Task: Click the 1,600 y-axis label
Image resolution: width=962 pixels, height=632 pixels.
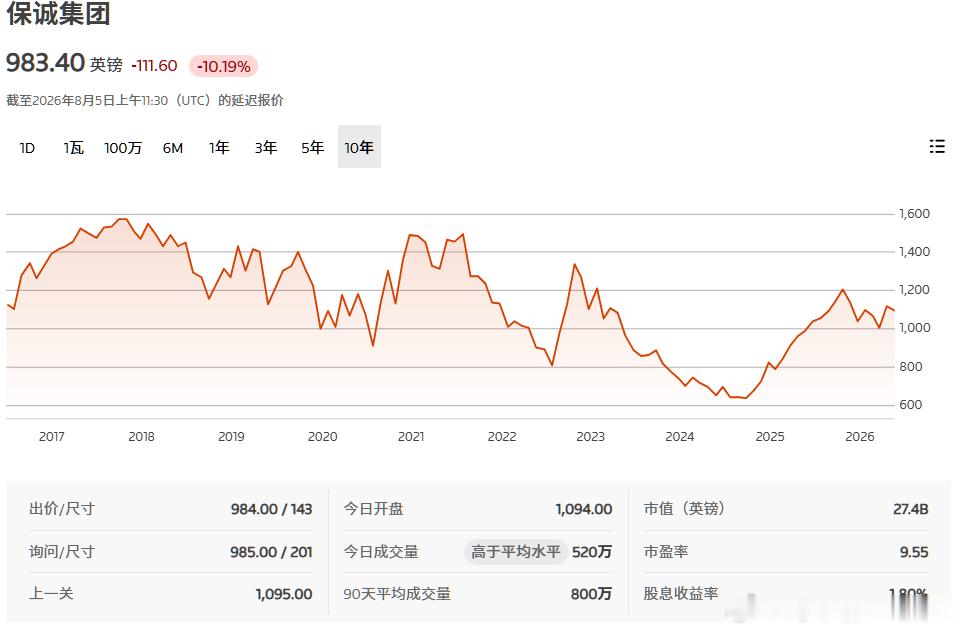Action: pos(914,214)
